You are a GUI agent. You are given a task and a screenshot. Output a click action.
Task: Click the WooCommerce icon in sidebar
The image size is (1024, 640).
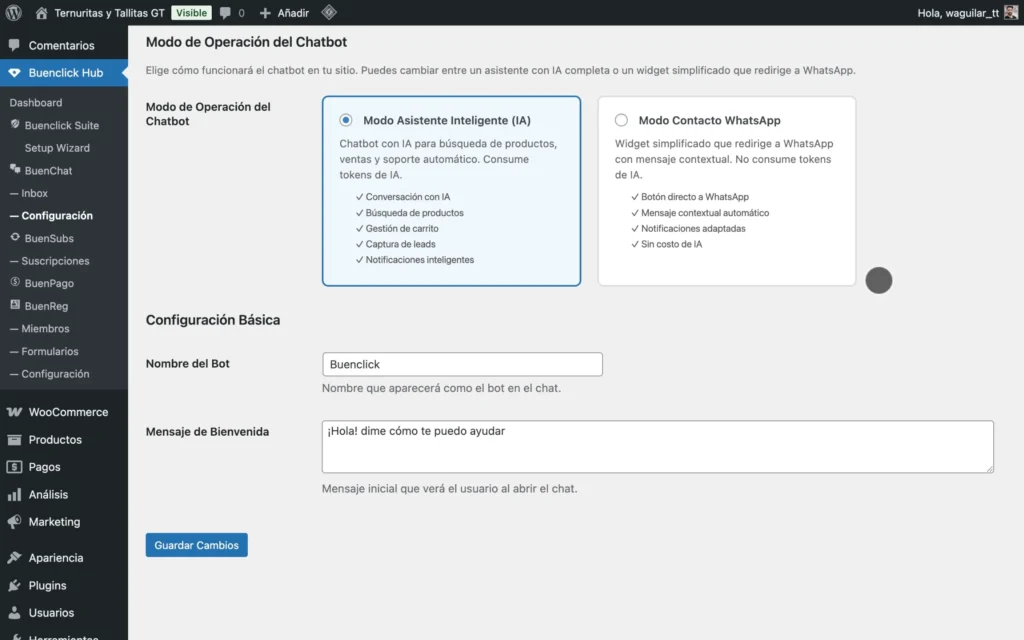(14, 412)
